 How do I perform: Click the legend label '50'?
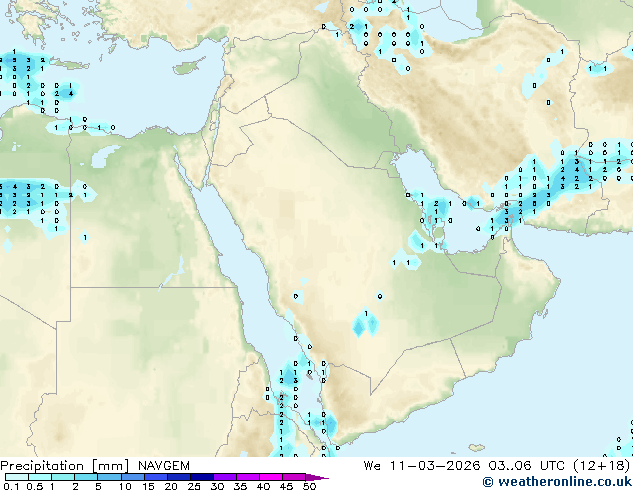309,486
